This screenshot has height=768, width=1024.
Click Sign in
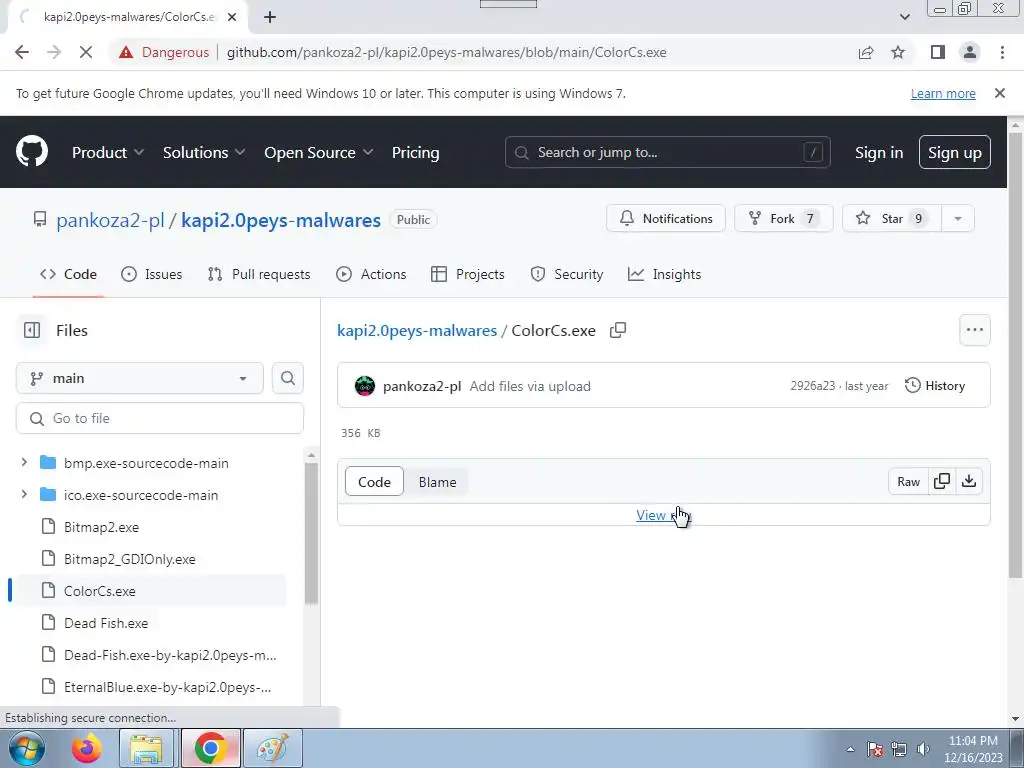[879, 152]
